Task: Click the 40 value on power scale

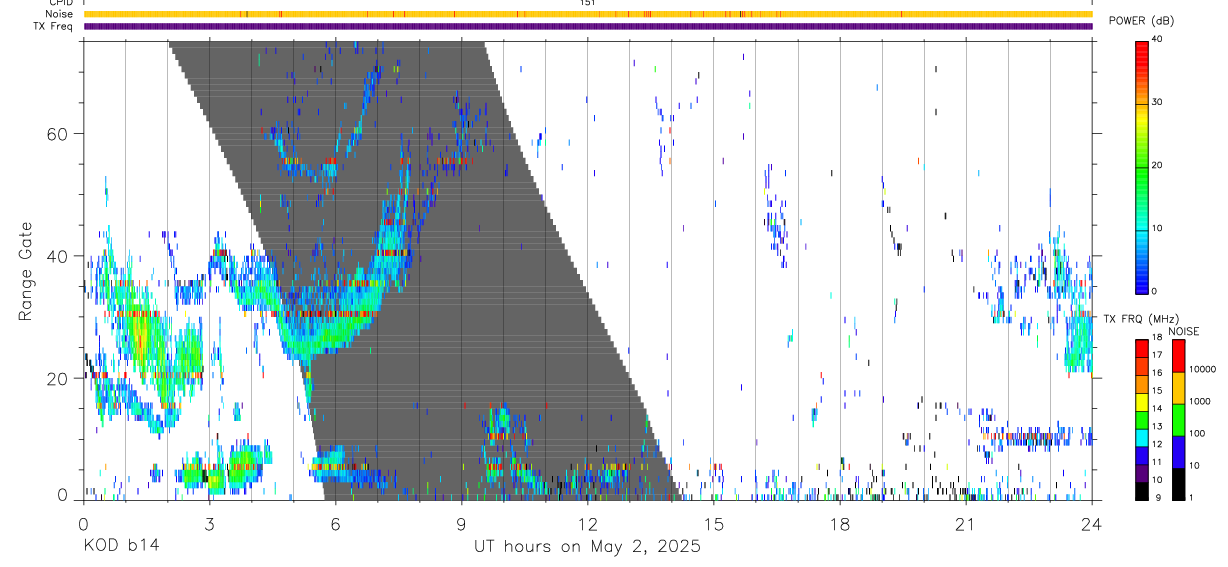Action: click(1158, 40)
